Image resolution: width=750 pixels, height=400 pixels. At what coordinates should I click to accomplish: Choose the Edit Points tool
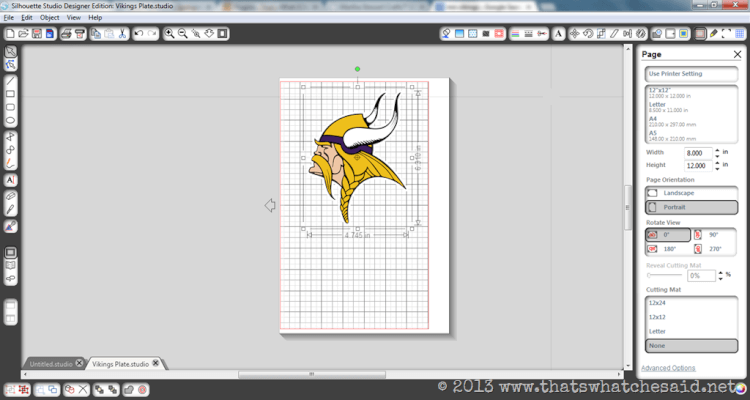coord(11,65)
